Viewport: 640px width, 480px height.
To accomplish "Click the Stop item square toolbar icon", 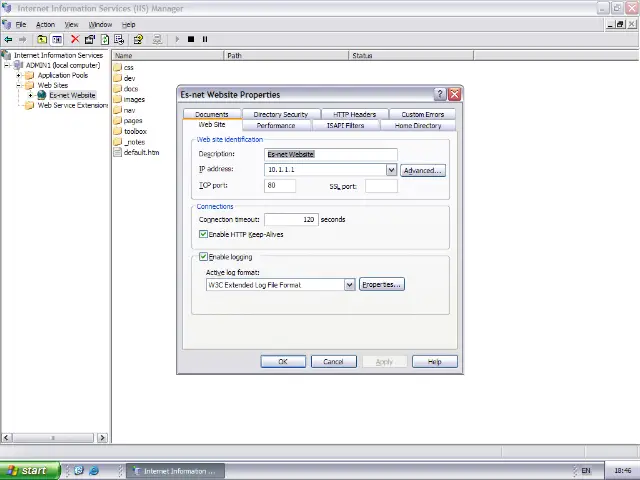I will [x=190, y=39].
